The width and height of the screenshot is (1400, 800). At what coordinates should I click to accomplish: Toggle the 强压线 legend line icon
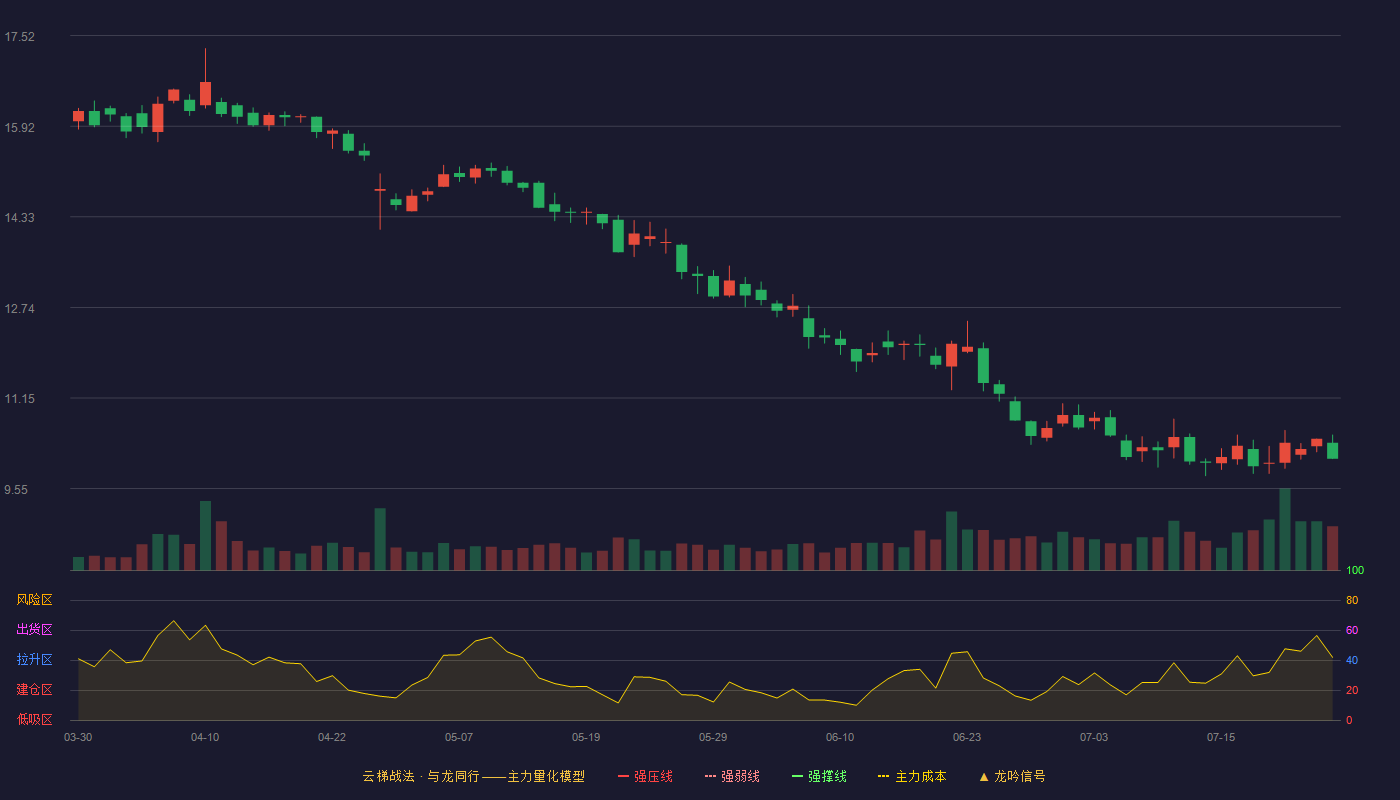623,776
